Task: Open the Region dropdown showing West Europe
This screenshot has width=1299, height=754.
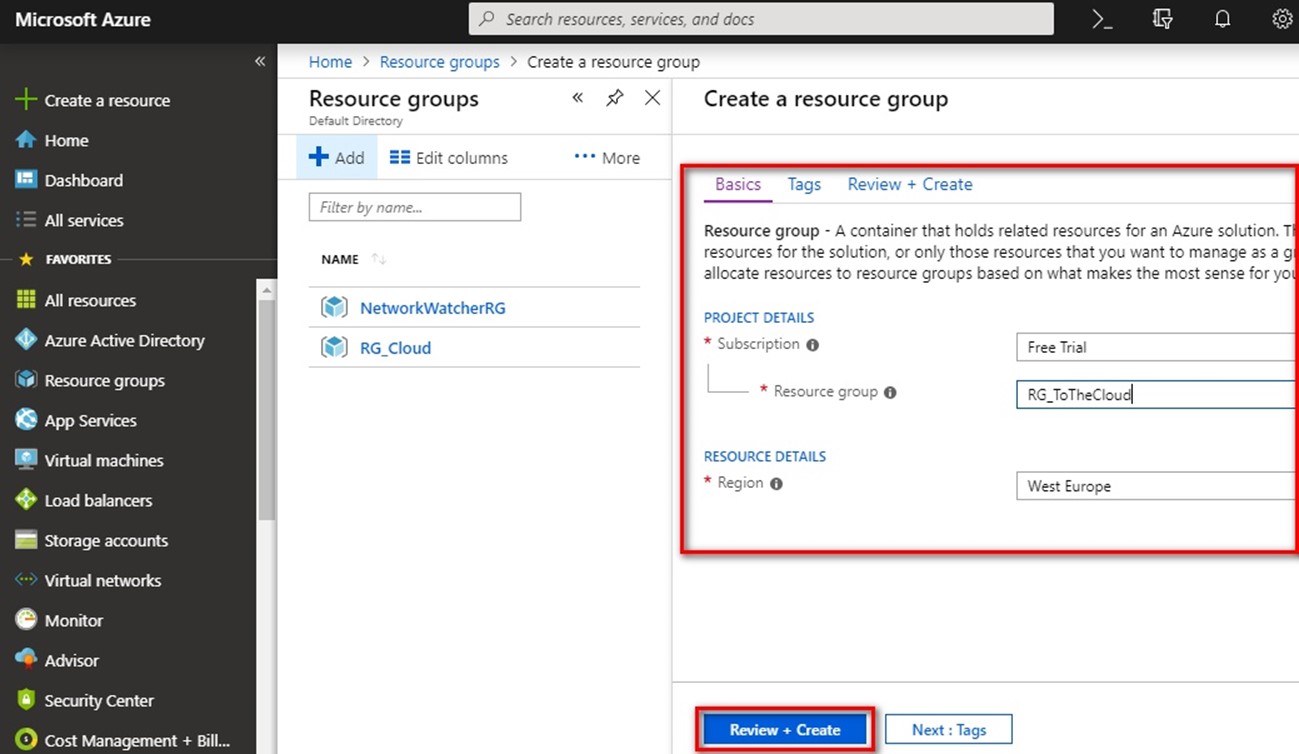Action: click(x=1157, y=486)
